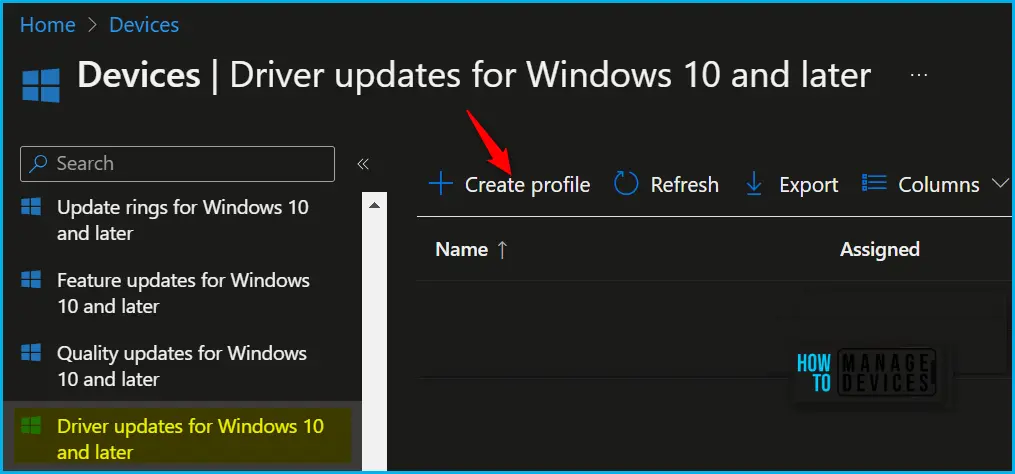Open Feature updates for Windows 10 and later

tap(183, 293)
